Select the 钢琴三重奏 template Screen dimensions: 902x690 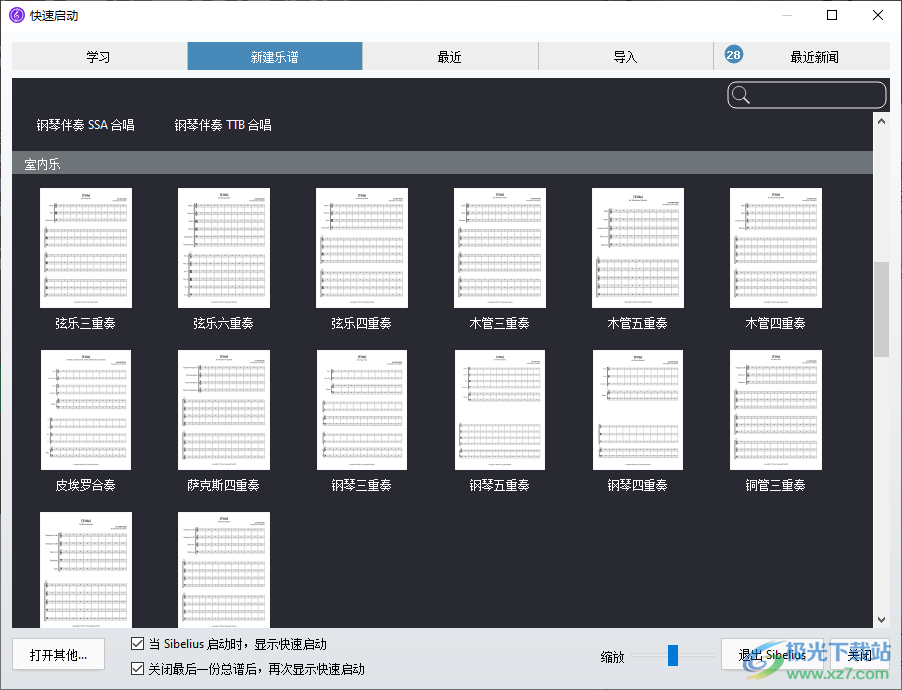pyautogui.click(x=361, y=410)
